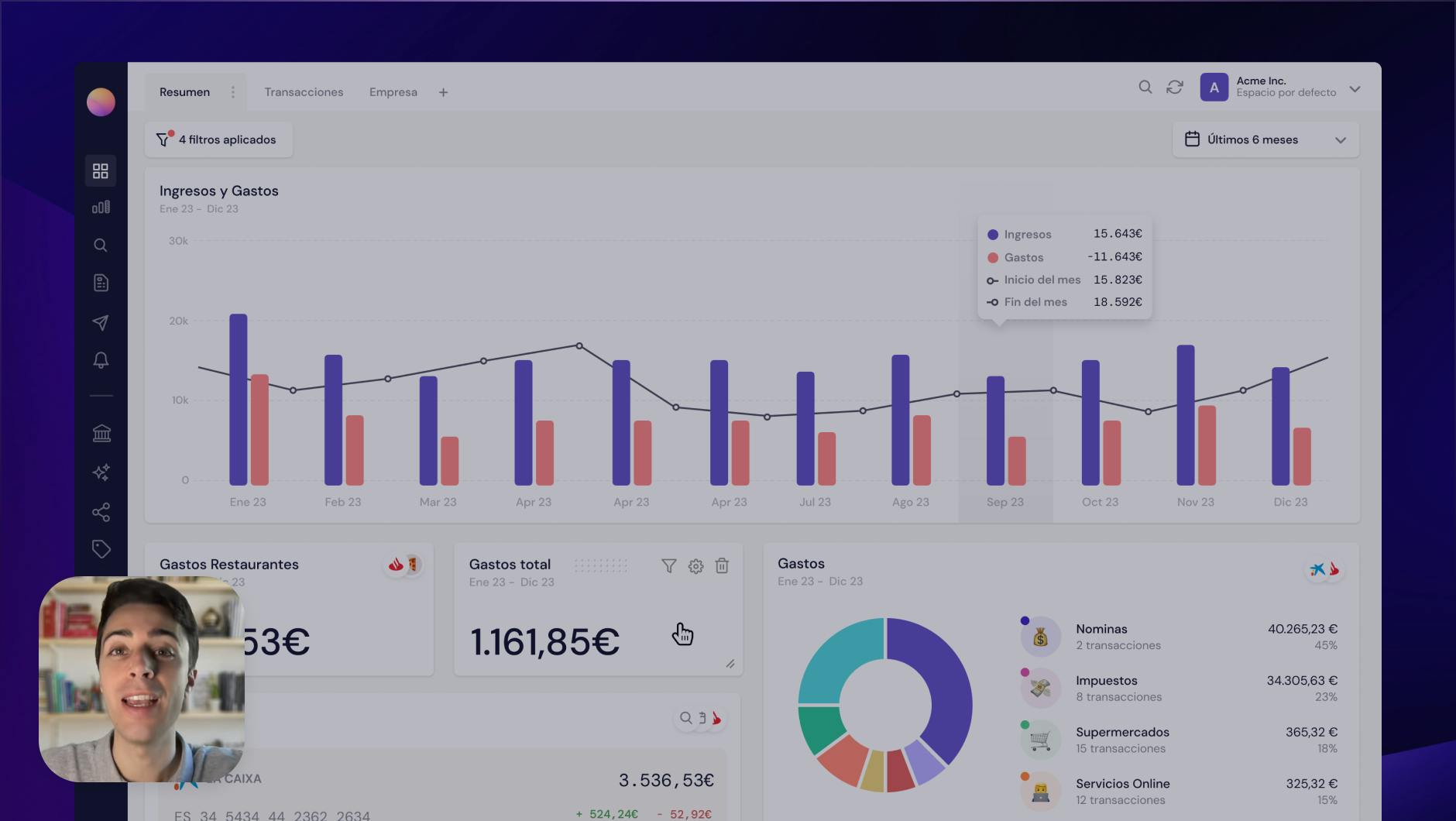This screenshot has width=1456, height=821.
Task: Click bank logos on Gastos donut card
Action: [1325, 570]
